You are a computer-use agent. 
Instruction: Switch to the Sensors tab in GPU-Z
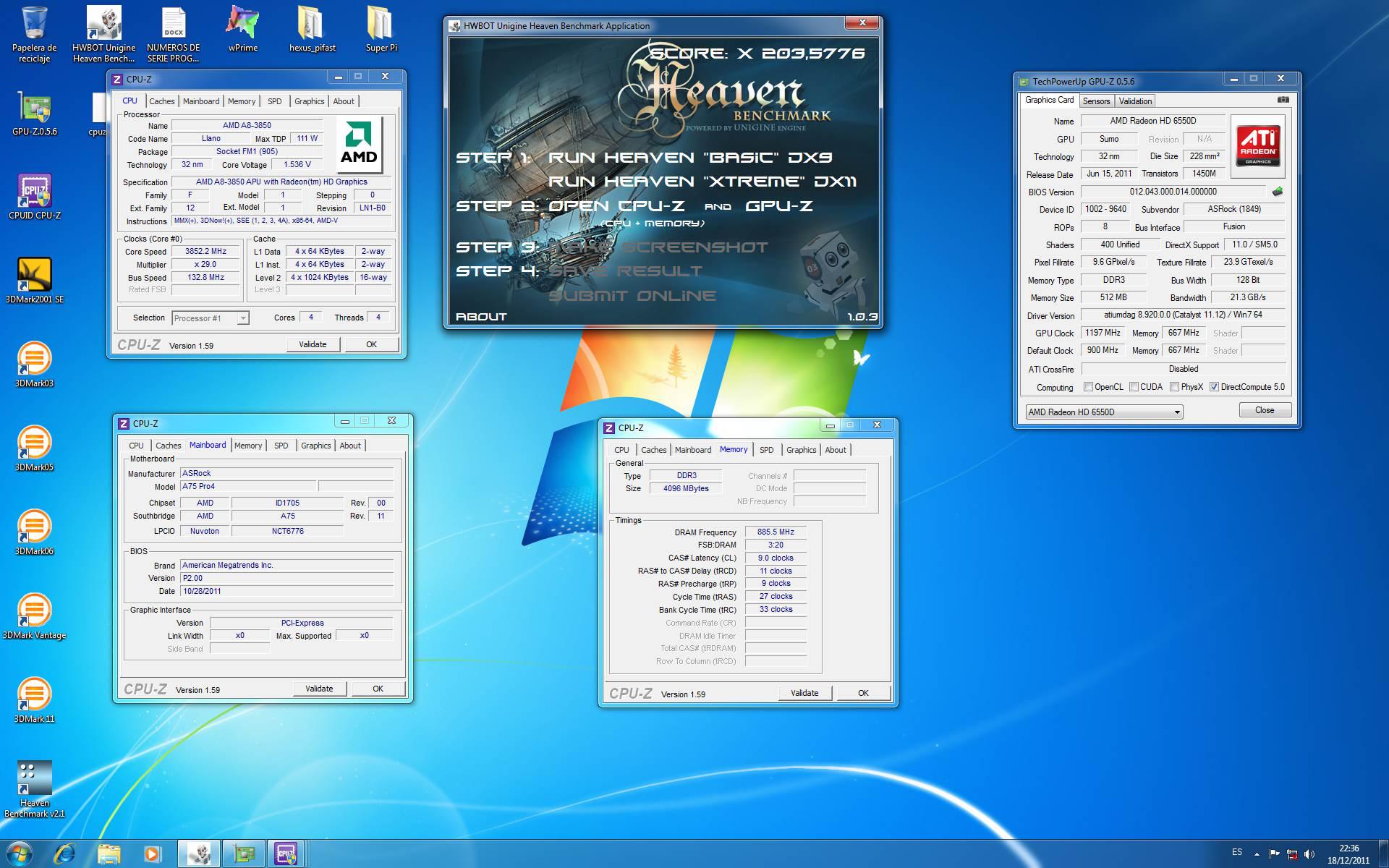click(1096, 101)
